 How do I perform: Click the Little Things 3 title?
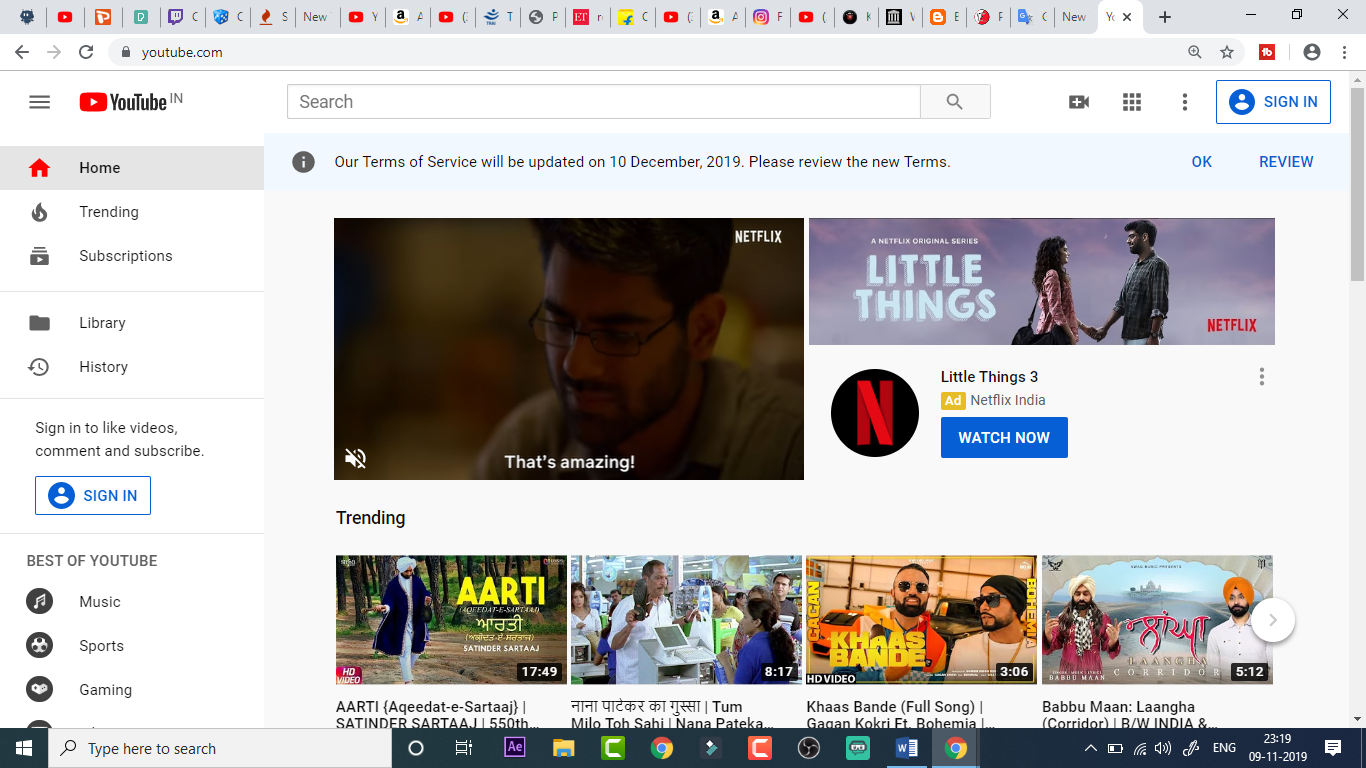point(989,377)
